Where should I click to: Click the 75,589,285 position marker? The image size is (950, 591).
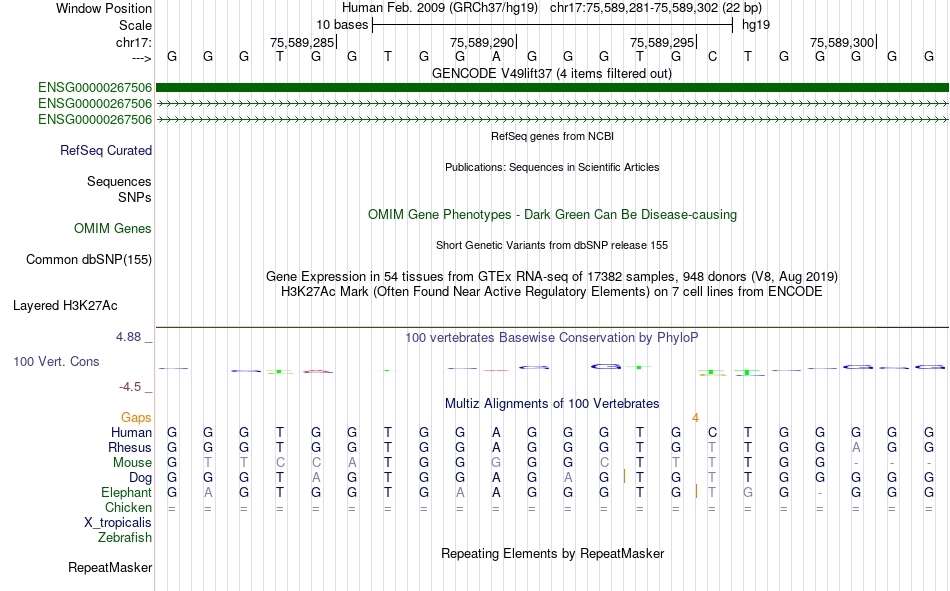302,42
